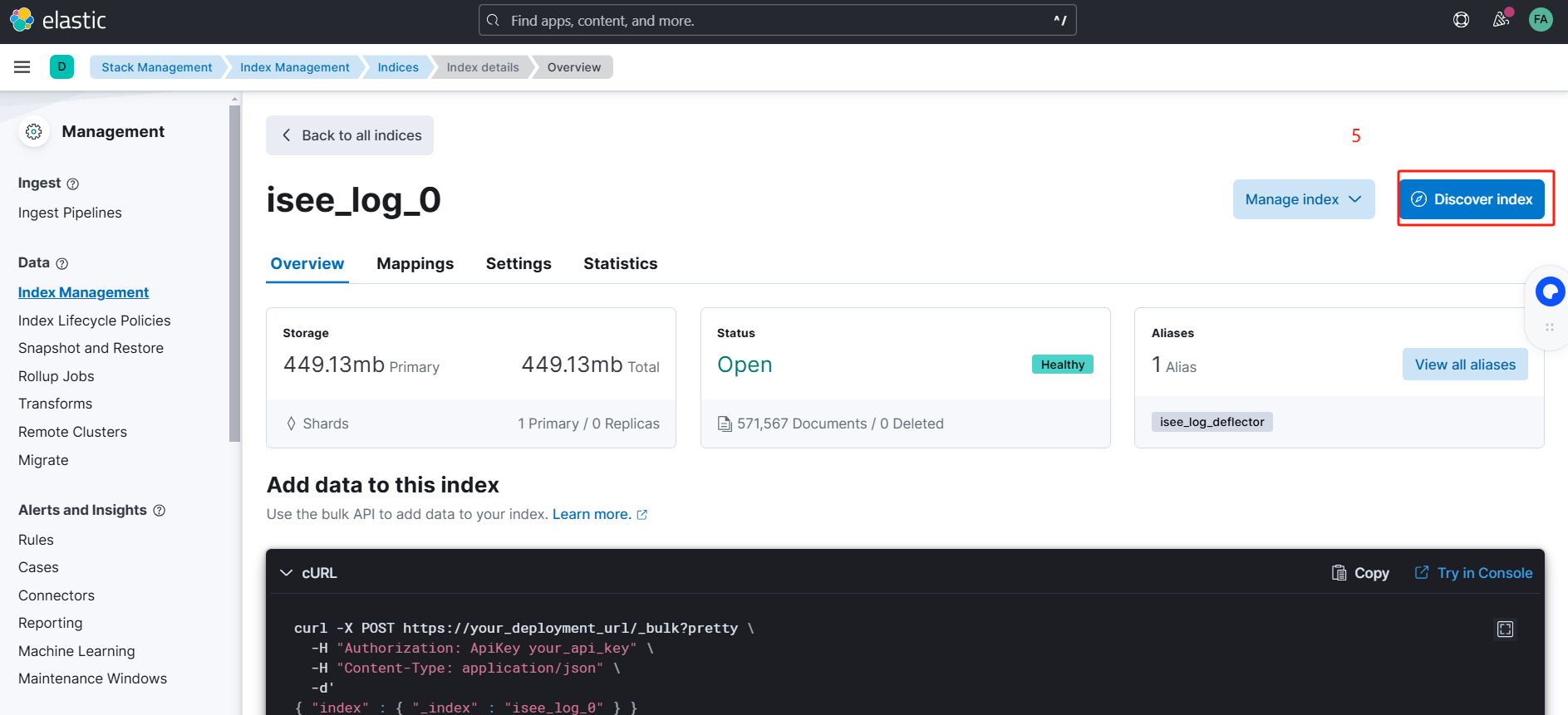Image resolution: width=1568 pixels, height=715 pixels.
Task: Click the Indices breadcrumb
Action: click(x=398, y=67)
